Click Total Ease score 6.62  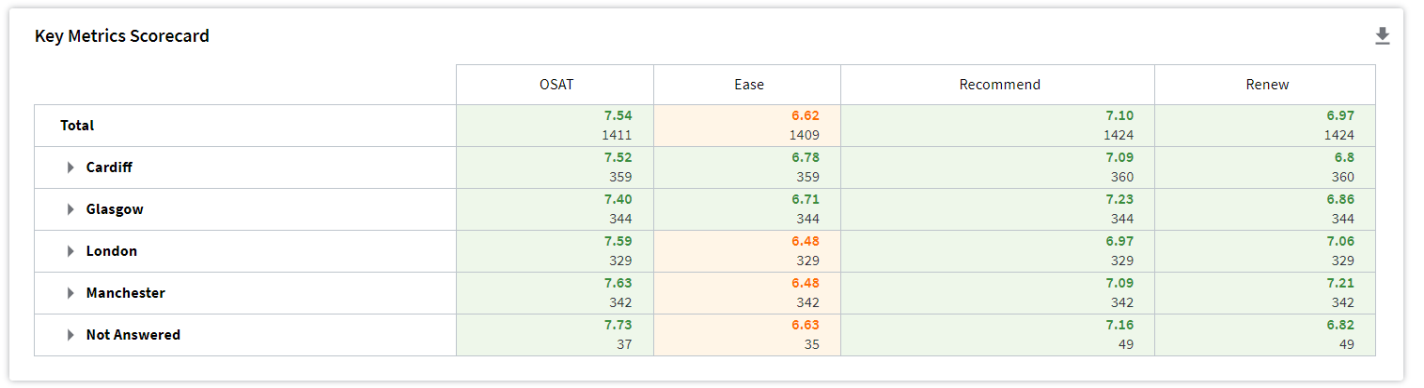click(x=805, y=116)
